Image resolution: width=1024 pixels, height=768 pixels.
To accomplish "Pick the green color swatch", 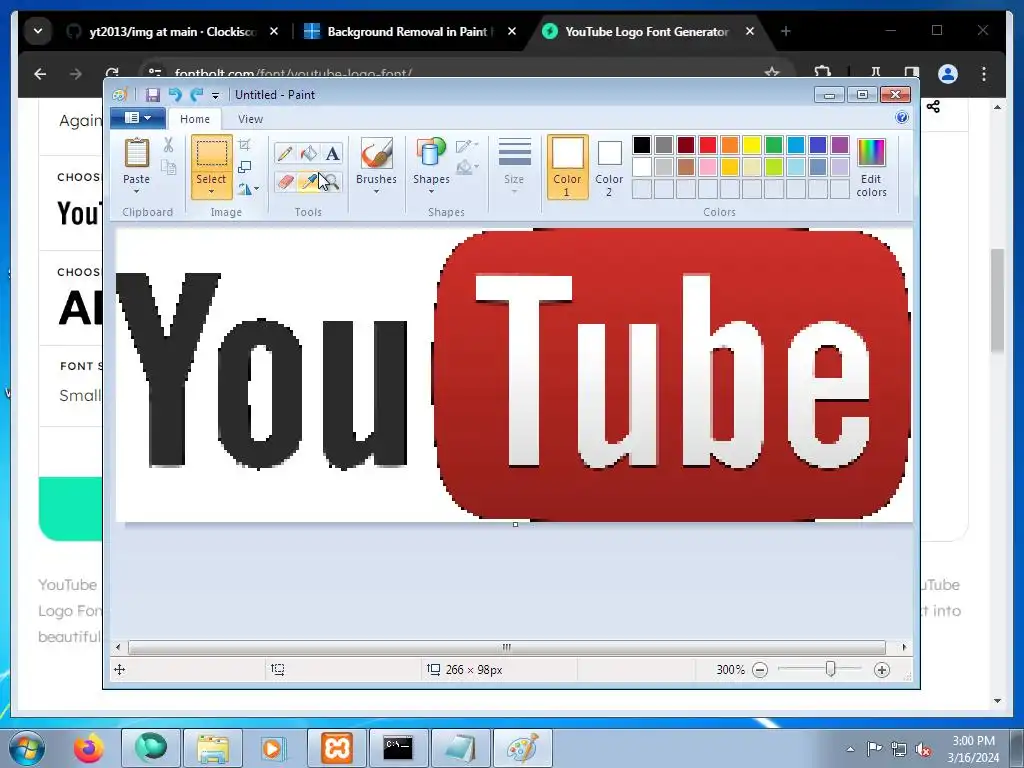I will [774, 145].
